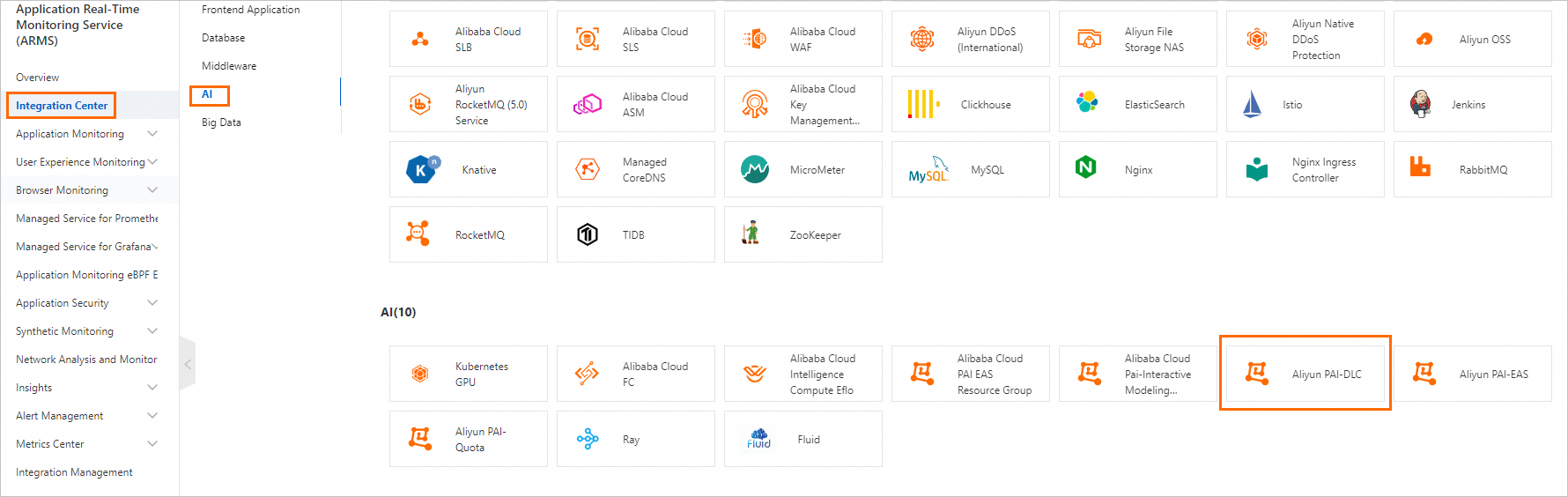Click the Key Management Service icon

(x=755, y=104)
